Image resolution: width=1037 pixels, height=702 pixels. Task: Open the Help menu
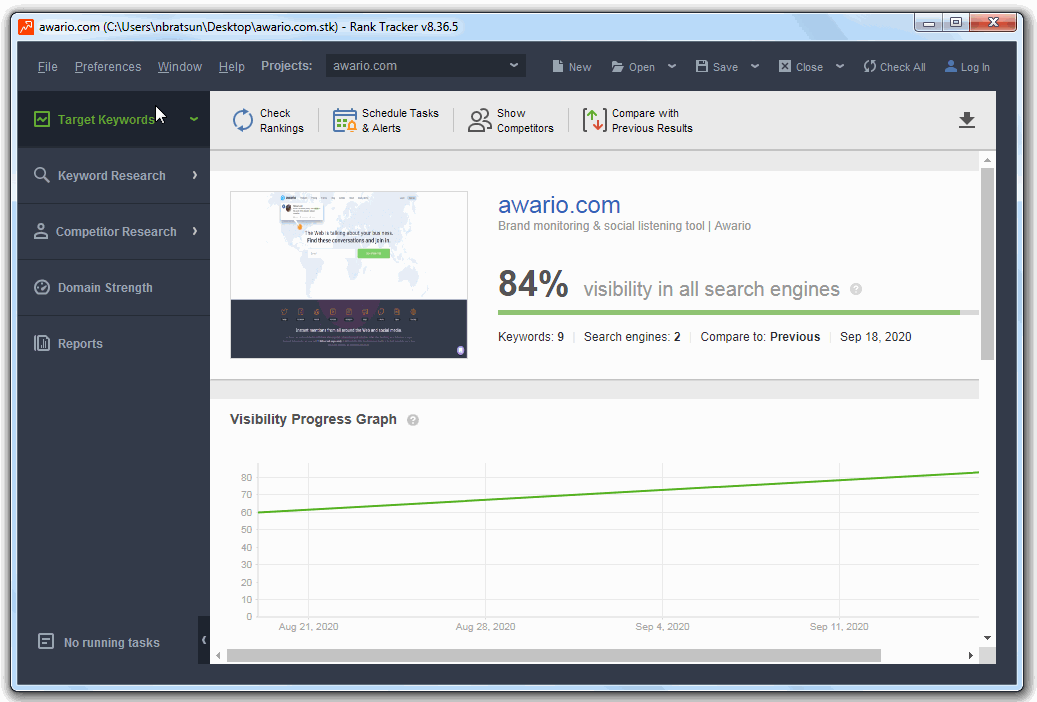(x=231, y=67)
